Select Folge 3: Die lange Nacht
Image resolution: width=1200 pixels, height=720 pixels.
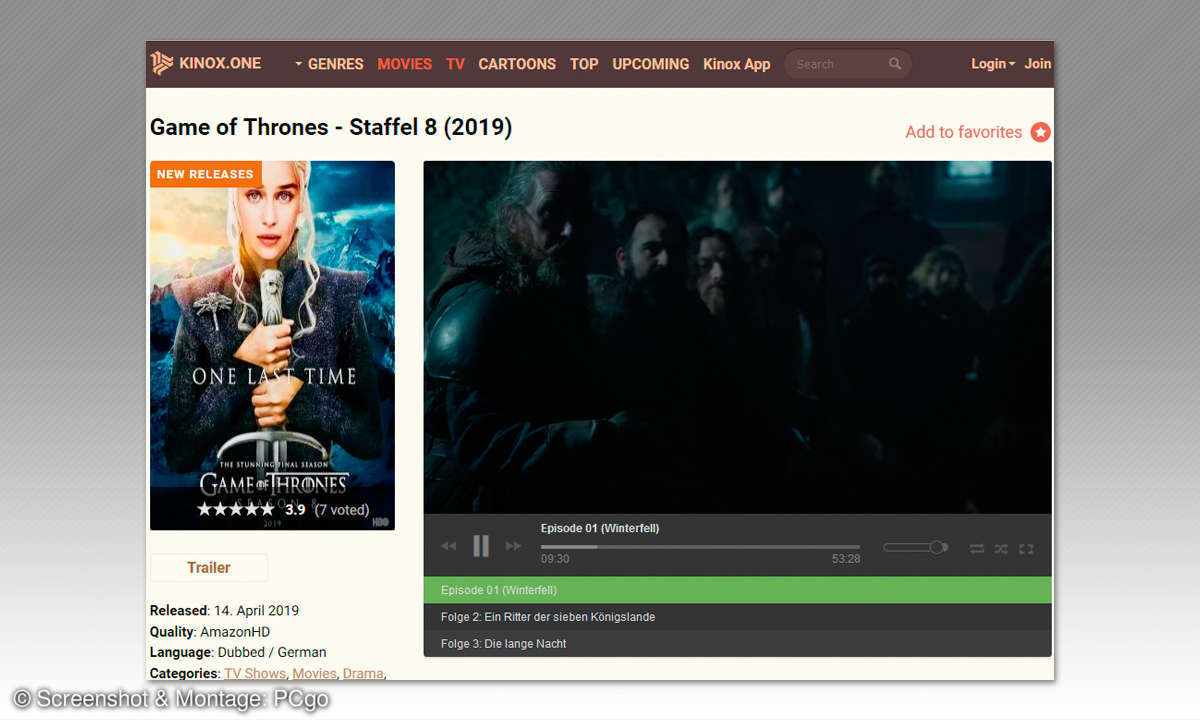tap(738, 644)
